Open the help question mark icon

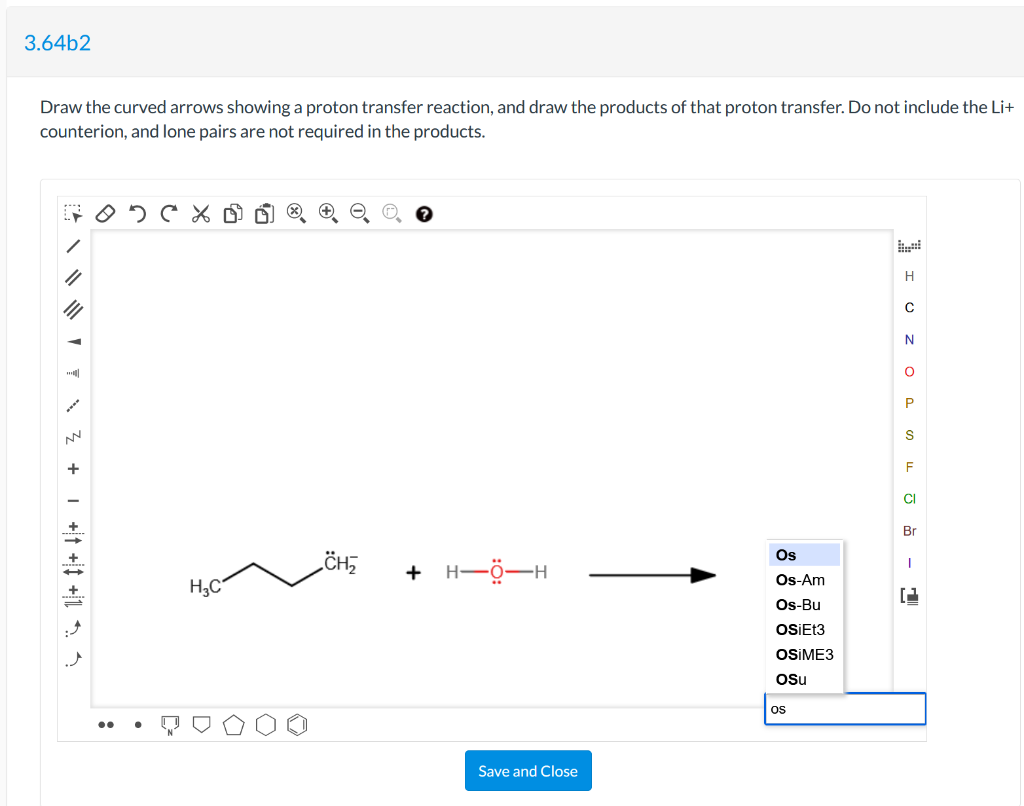point(424,213)
